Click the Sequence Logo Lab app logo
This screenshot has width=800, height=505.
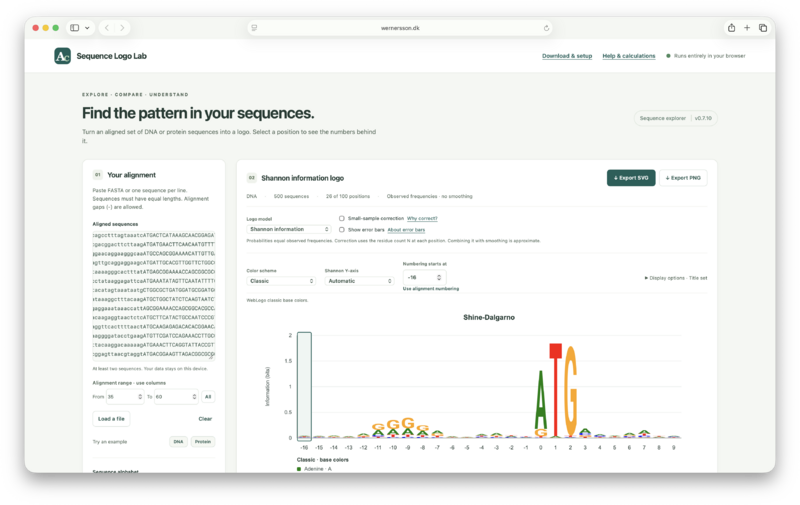[x=62, y=56]
